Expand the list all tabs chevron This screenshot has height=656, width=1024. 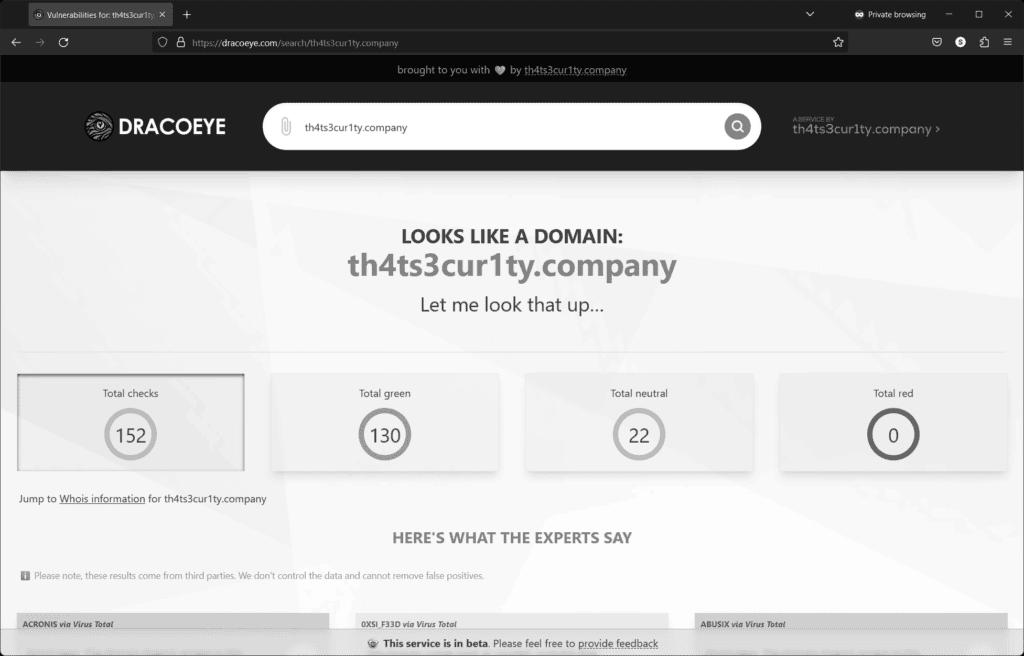pyautogui.click(x=810, y=14)
